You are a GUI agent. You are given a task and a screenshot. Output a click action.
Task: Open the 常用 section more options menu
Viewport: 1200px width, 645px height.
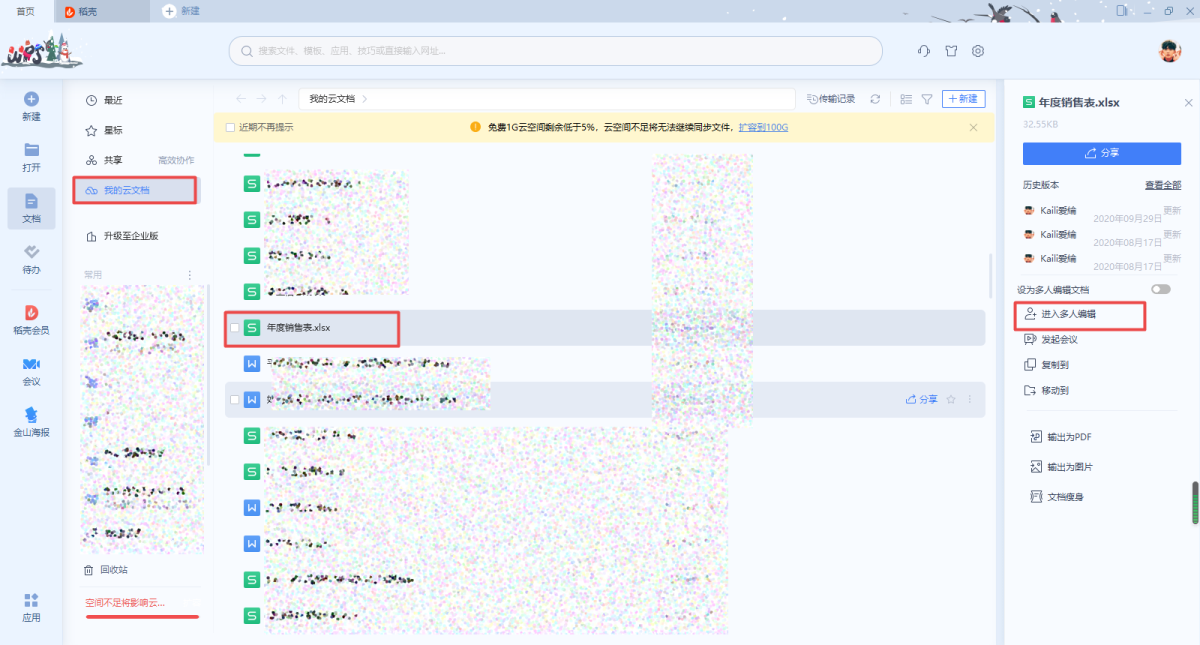click(190, 274)
